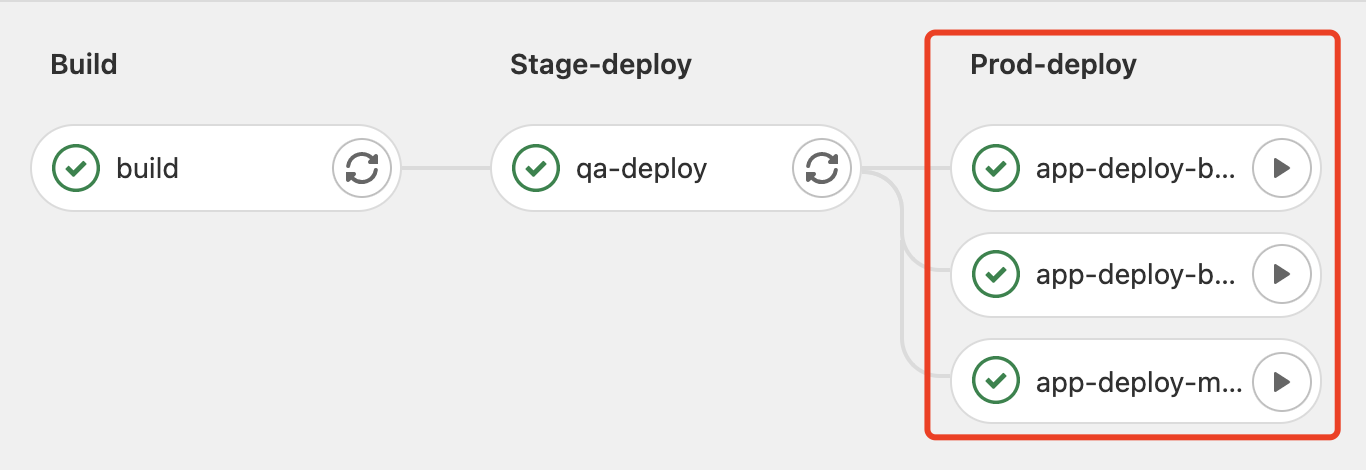1366x470 pixels.
Task: Click the qa-deploy passed checkmark icon
Action: 536,168
